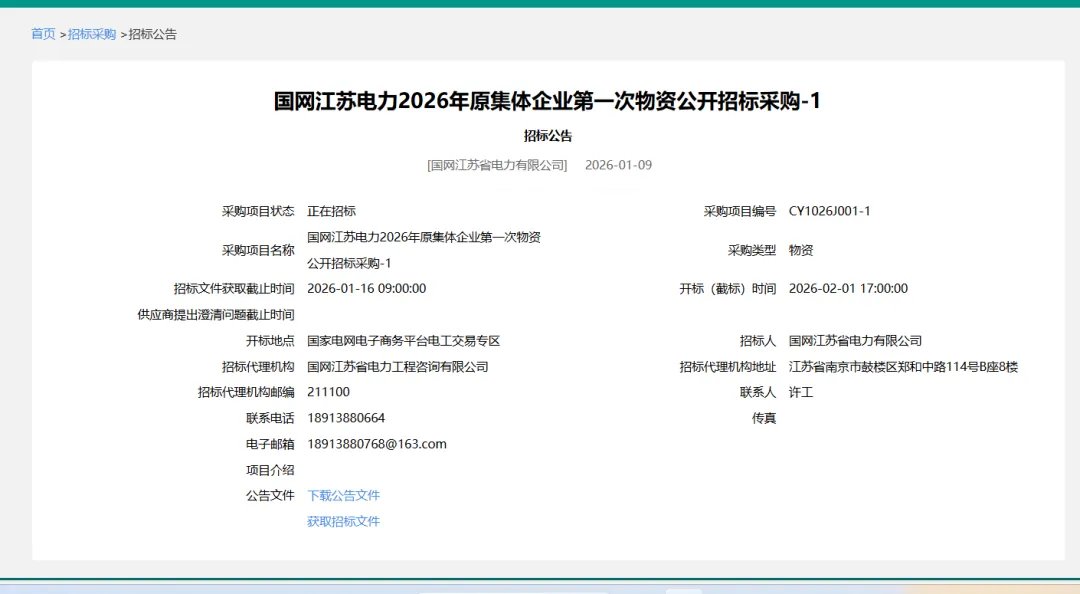The height and width of the screenshot is (594, 1080).
Task: Click agency name 国网江苏省电力工程咨询有限公司
Action: (397, 367)
